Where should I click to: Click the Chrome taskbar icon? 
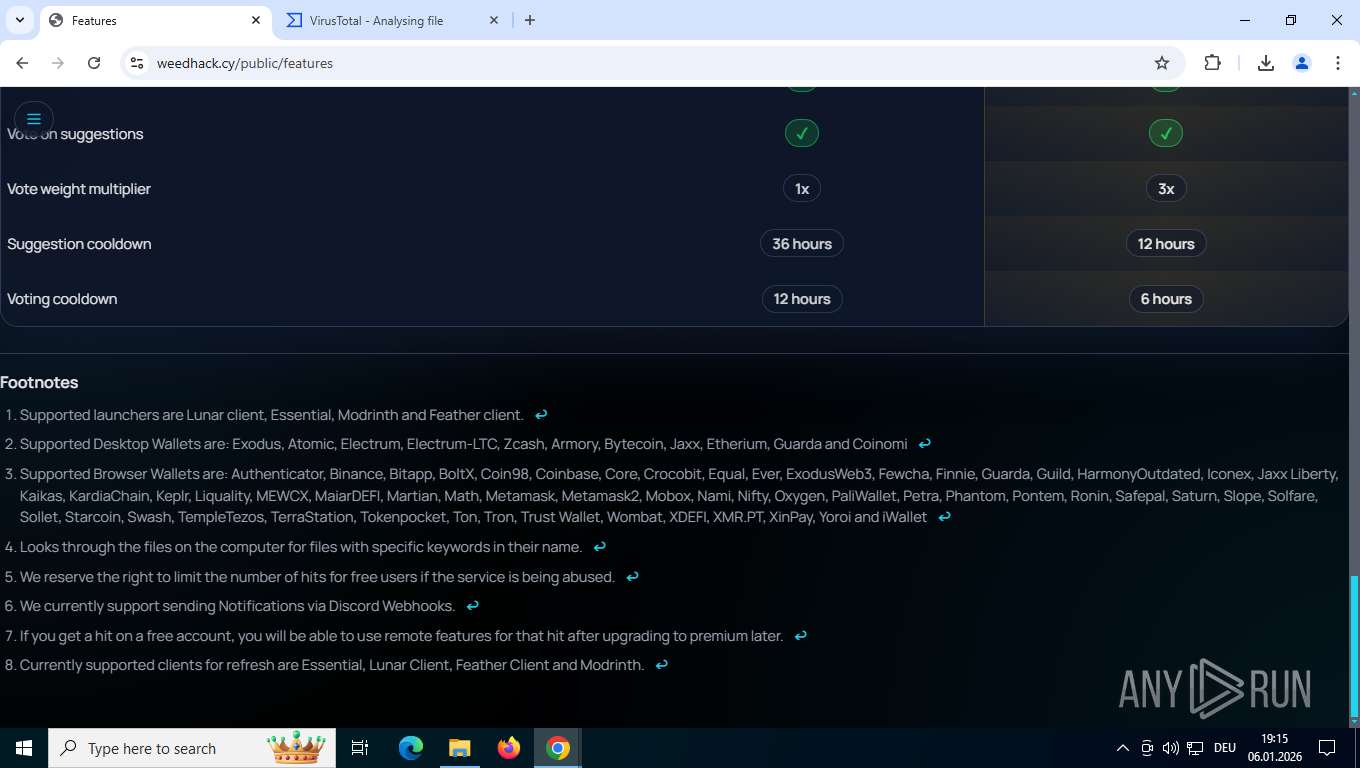pos(558,748)
